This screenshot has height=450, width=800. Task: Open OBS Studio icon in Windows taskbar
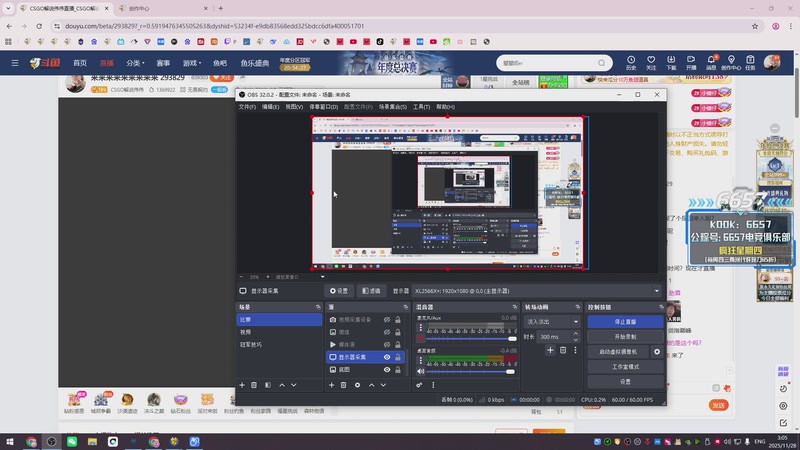point(52,442)
